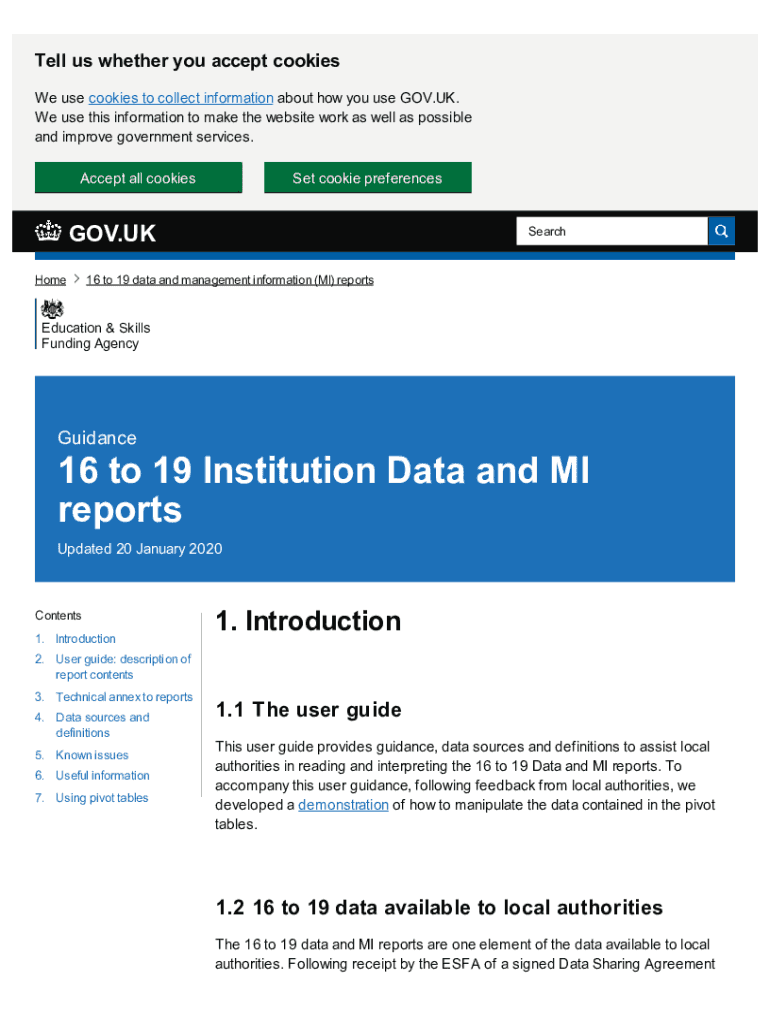This screenshot has width=770, height=1024.
Task: Click the search magnifier icon button
Action: 721,231
